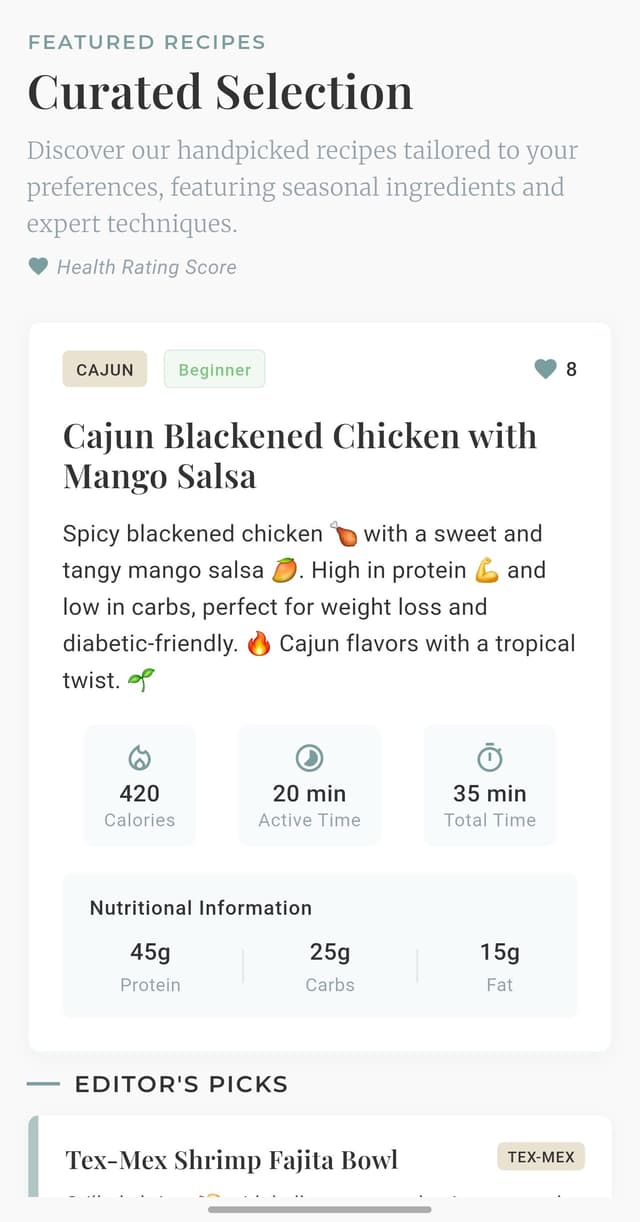Tap the Active Time clock icon
Screen dimensions: 640x1222
[x=309, y=757]
